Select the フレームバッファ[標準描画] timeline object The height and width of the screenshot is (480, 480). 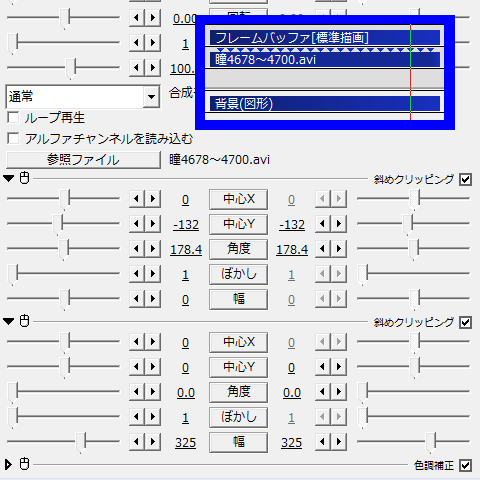pyautogui.click(x=325, y=38)
